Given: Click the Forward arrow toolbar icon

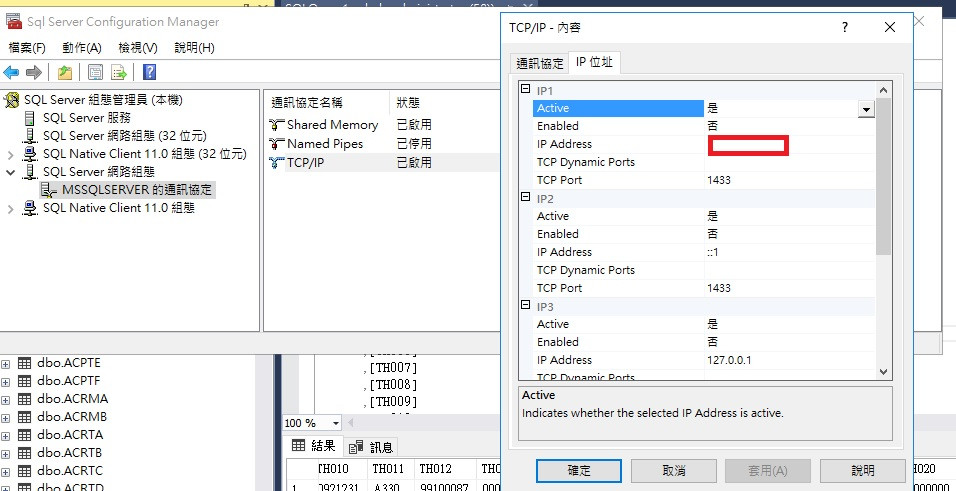Looking at the screenshot, I should pos(34,73).
